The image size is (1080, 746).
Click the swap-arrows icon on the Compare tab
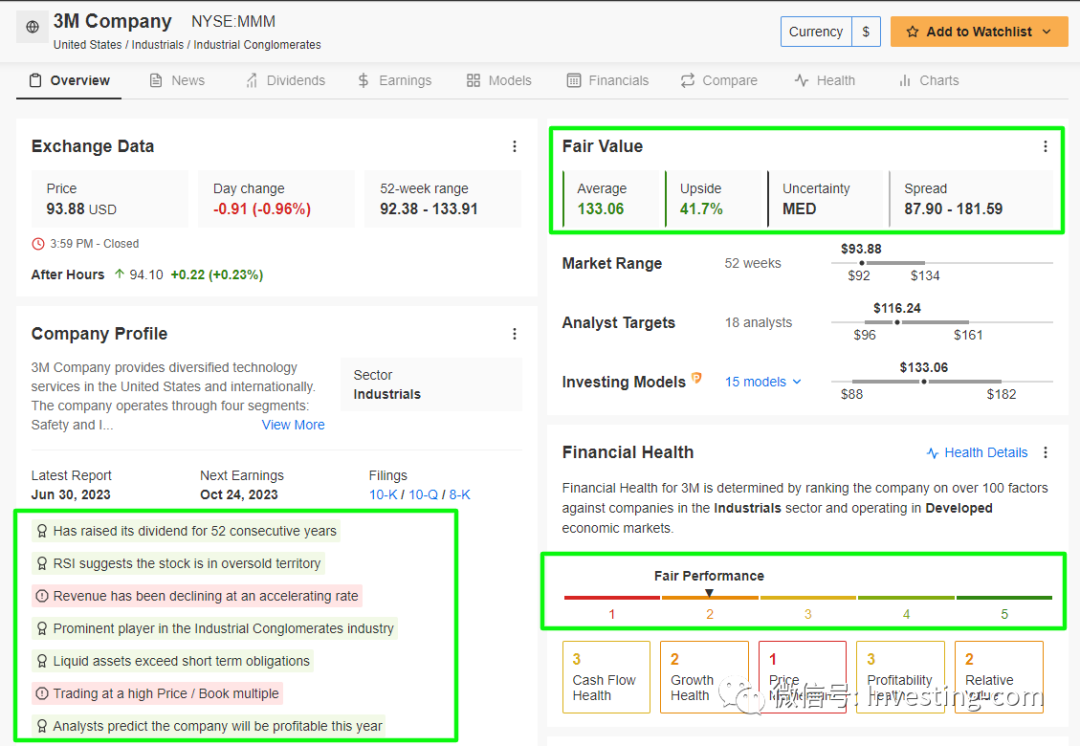point(687,81)
